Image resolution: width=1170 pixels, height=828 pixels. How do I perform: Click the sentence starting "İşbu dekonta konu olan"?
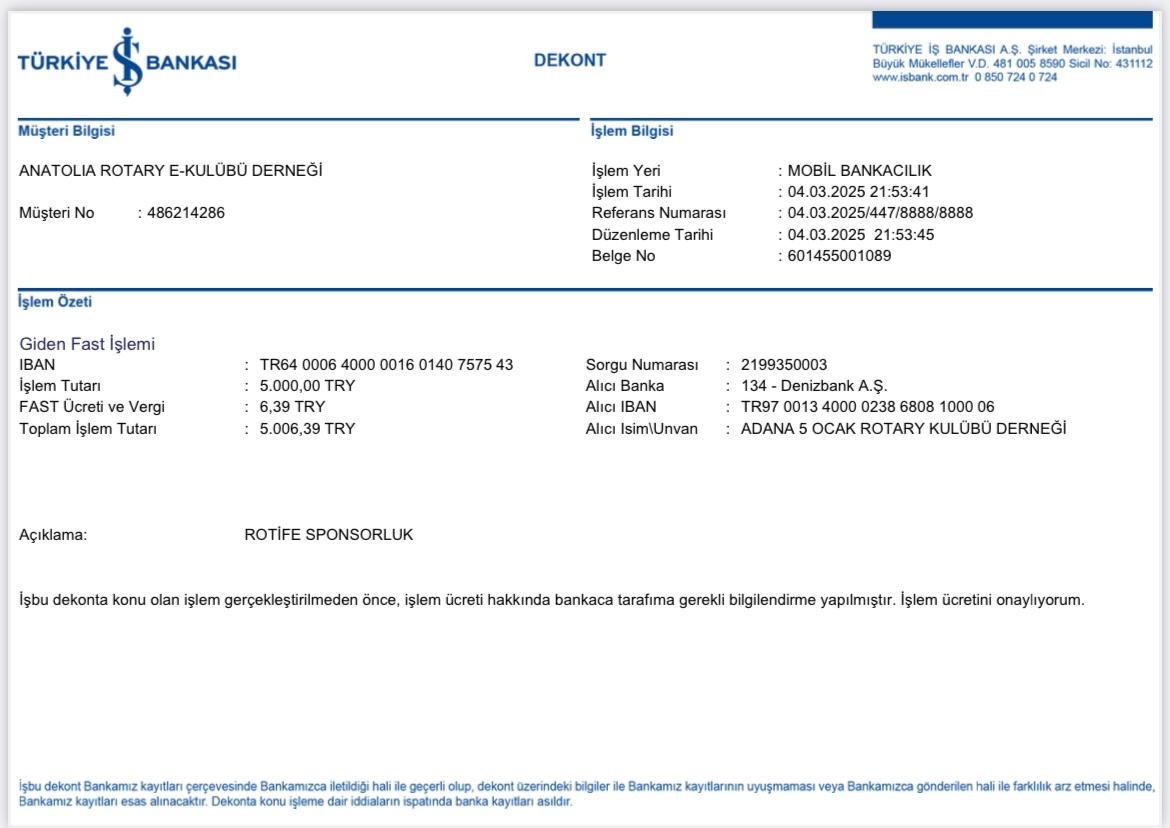(x=551, y=600)
